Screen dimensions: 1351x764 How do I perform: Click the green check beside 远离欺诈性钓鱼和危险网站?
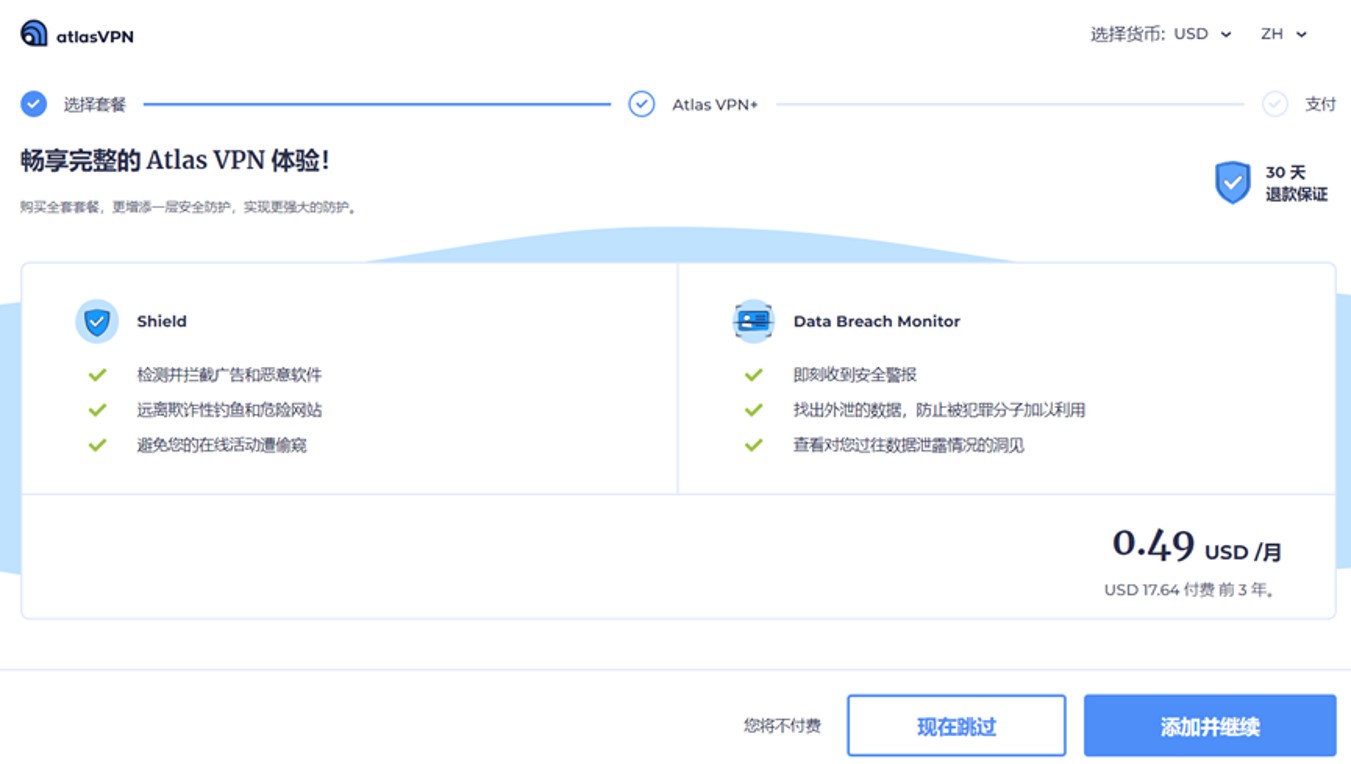pos(97,410)
